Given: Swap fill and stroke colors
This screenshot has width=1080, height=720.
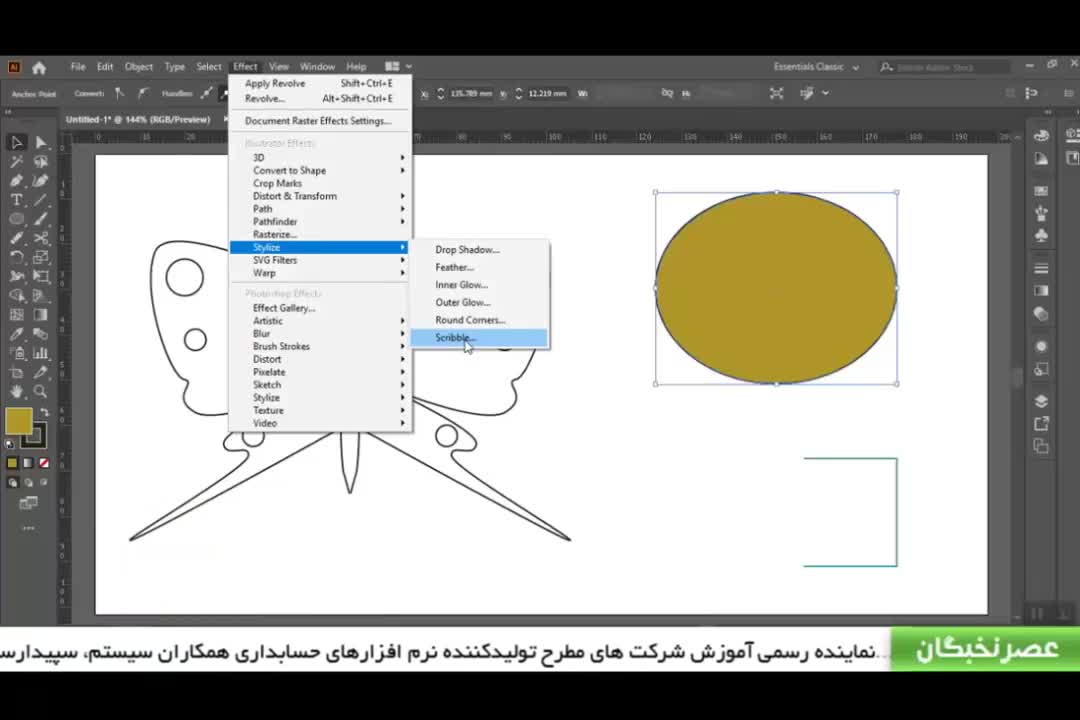Looking at the screenshot, I should pos(44,412).
